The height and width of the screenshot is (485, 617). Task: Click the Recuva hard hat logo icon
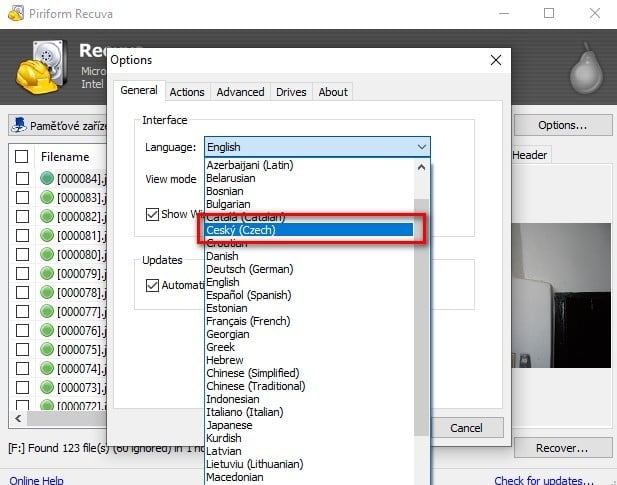41,67
